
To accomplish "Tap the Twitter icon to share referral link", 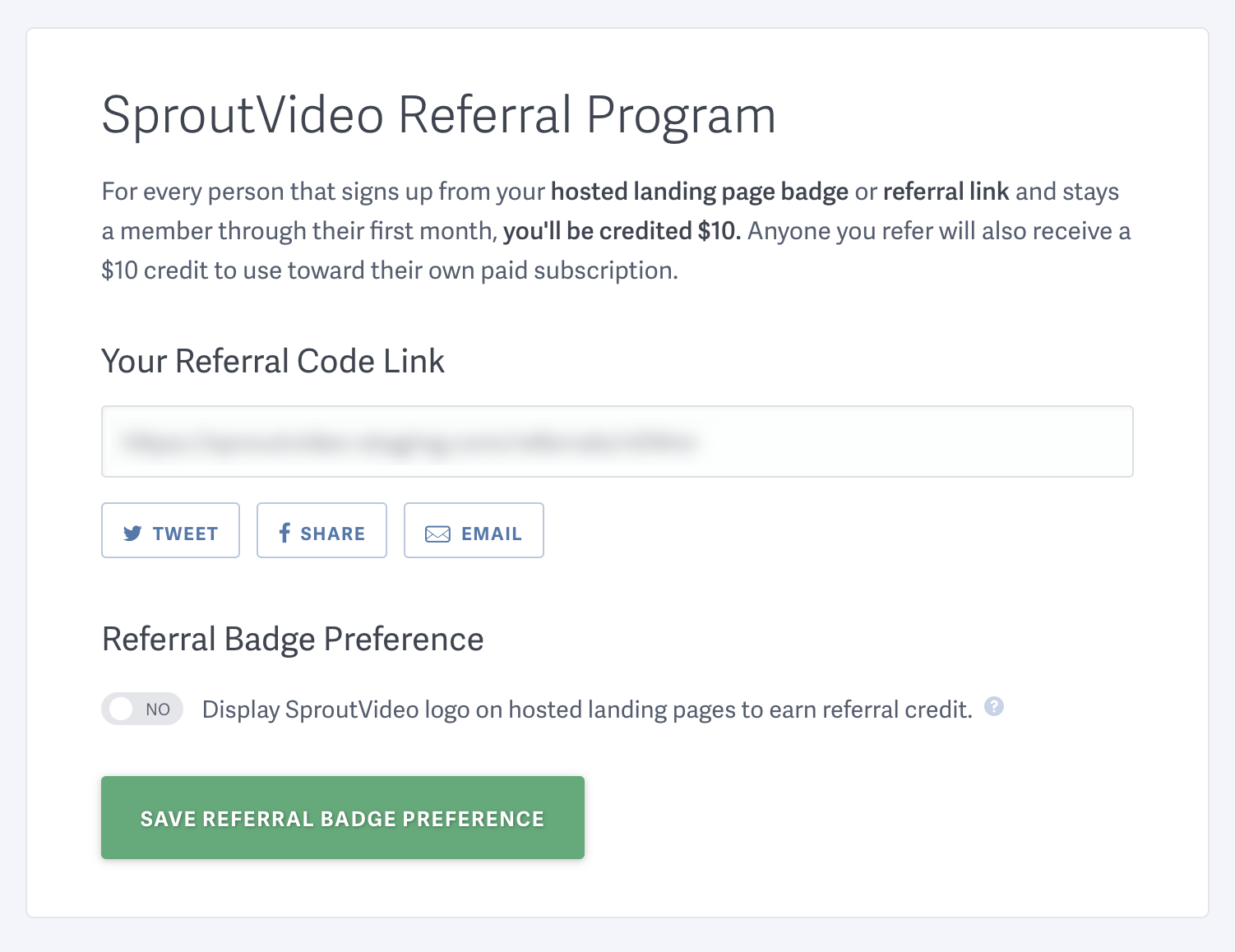I will click(133, 533).
